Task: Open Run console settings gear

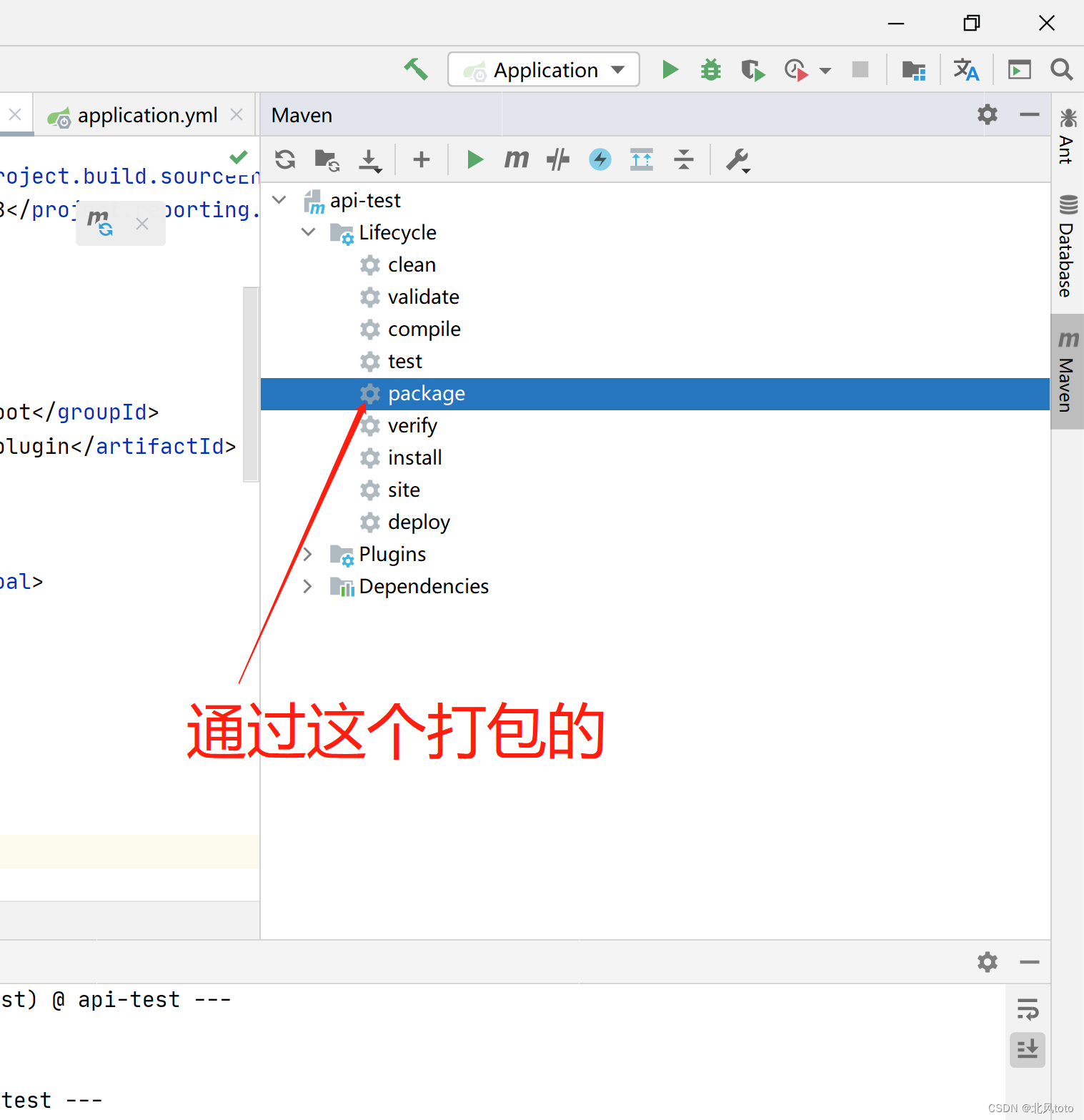Action: [x=988, y=961]
